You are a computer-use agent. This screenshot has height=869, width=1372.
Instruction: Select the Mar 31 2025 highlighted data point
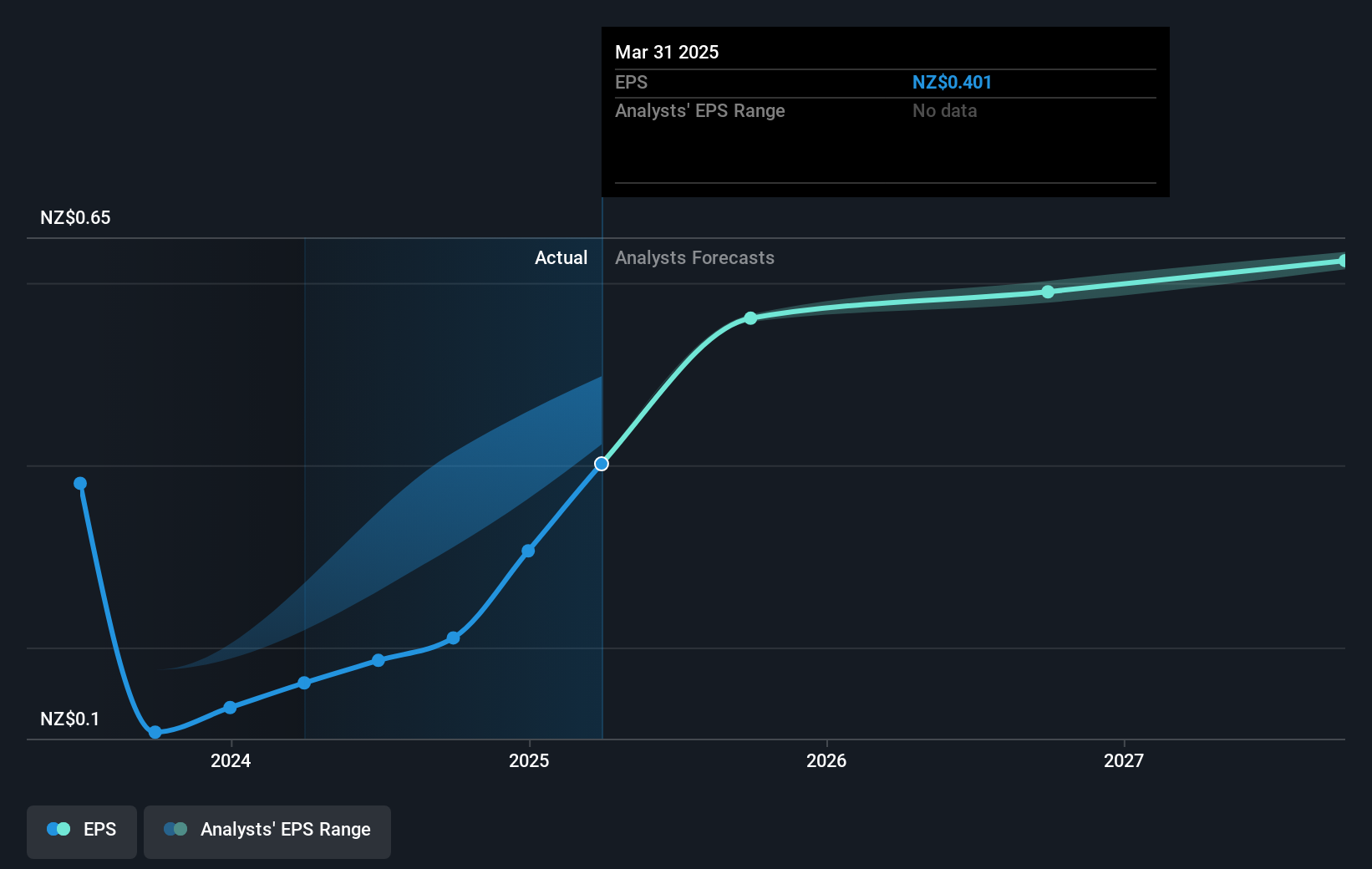click(x=602, y=464)
